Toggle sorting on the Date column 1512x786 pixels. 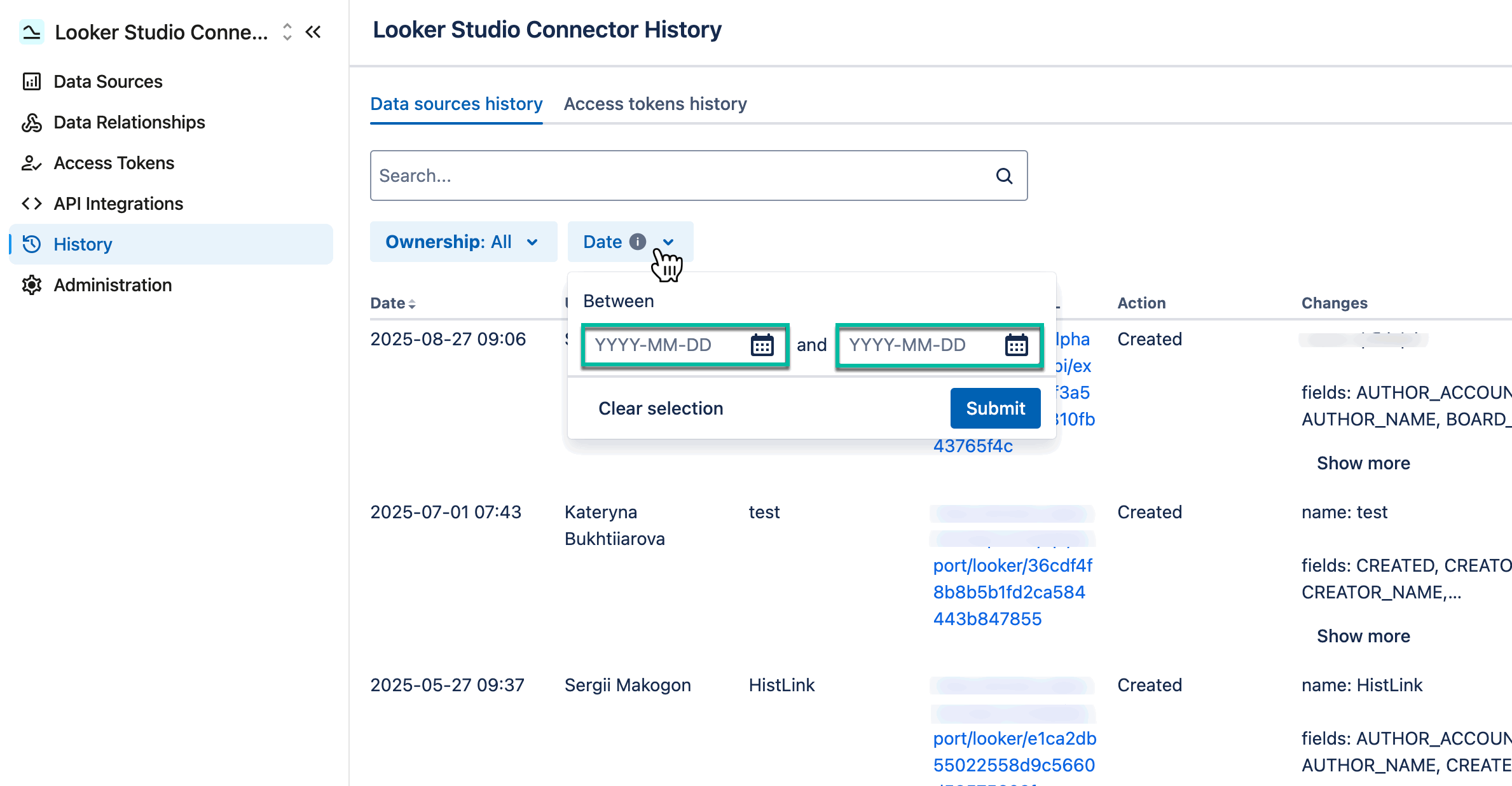click(413, 303)
